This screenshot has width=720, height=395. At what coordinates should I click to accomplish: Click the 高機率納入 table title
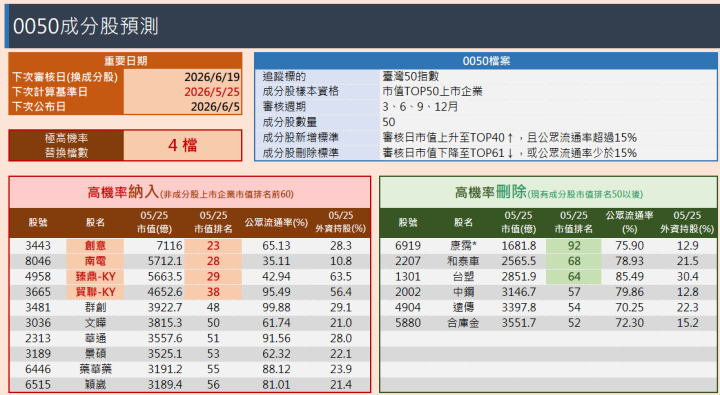coord(190,192)
